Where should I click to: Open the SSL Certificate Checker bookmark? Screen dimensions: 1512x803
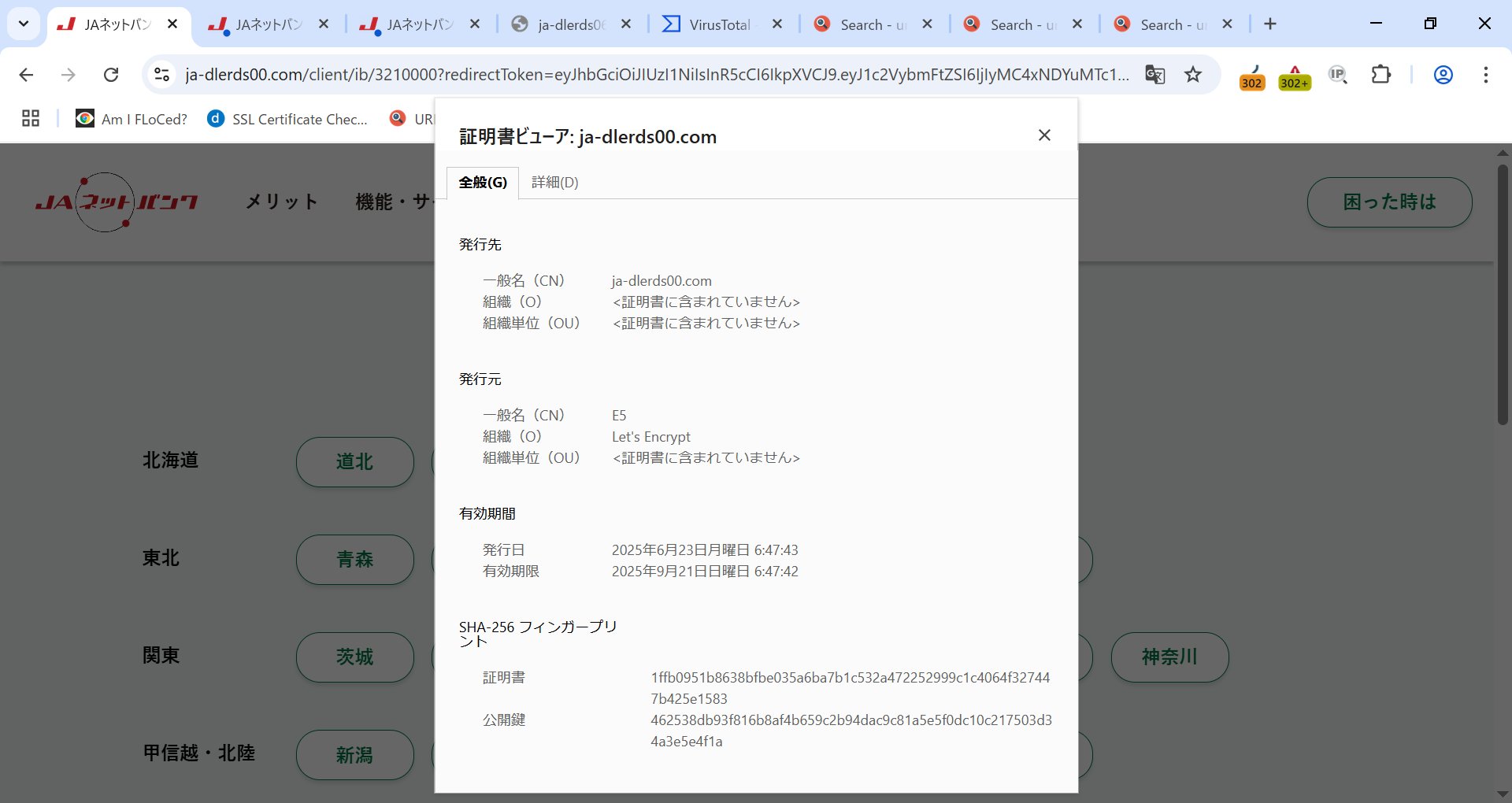click(x=287, y=119)
